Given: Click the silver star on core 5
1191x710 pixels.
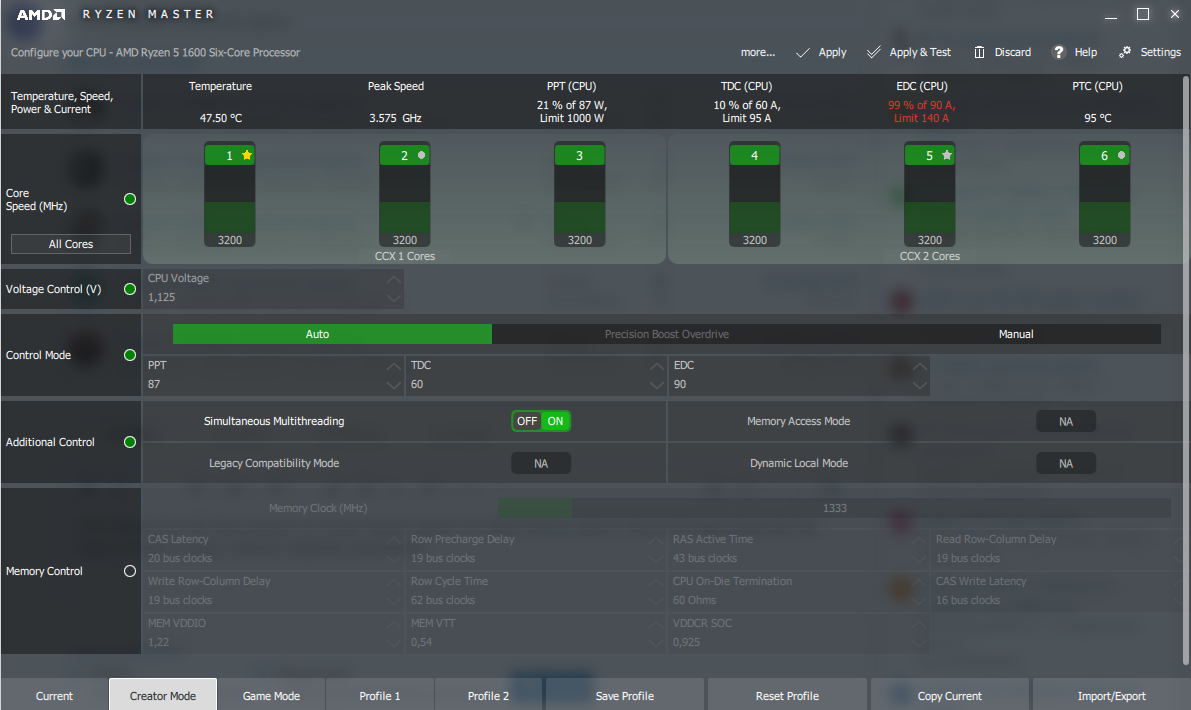Looking at the screenshot, I should (x=946, y=155).
